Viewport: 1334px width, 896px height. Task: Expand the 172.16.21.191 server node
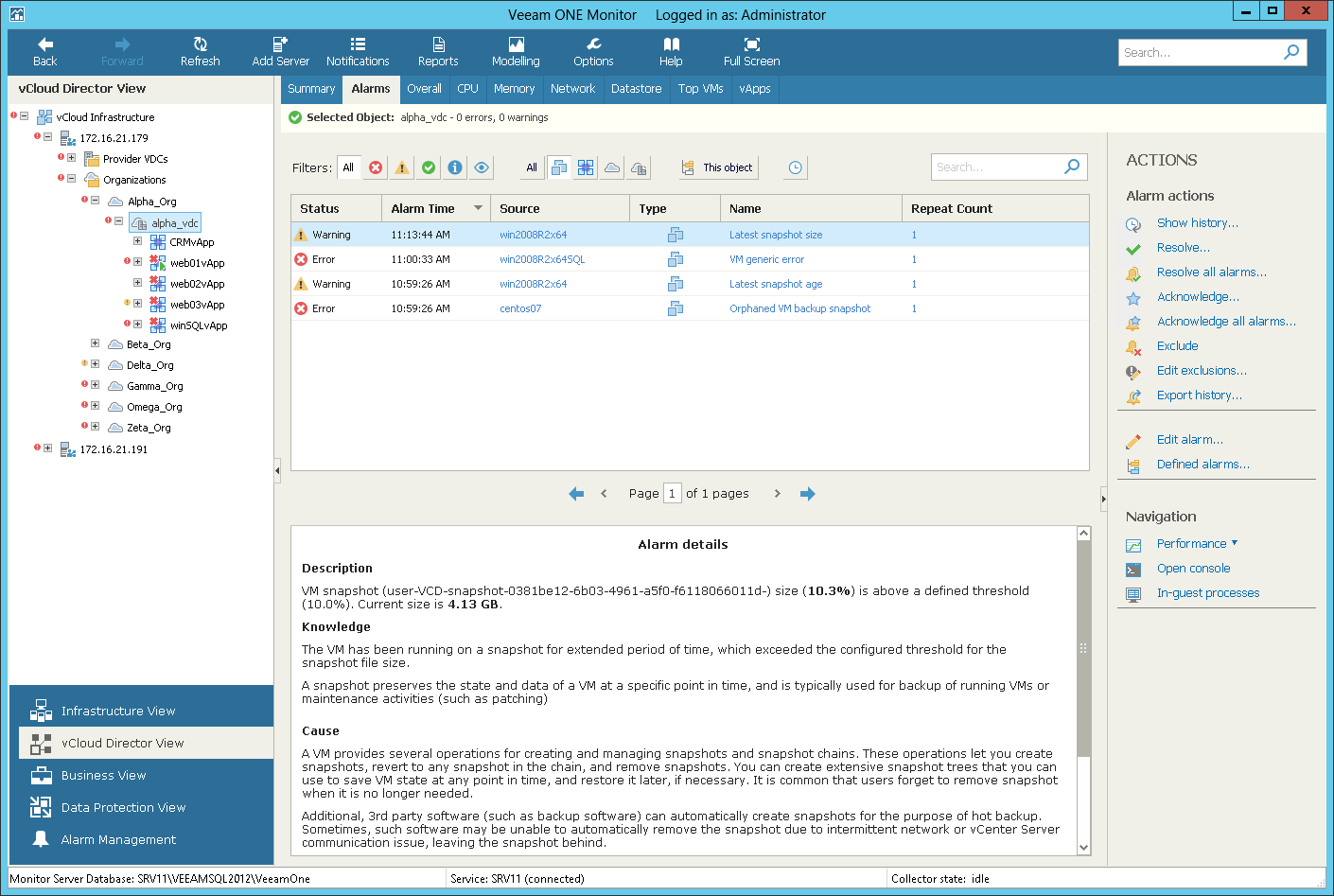point(47,448)
